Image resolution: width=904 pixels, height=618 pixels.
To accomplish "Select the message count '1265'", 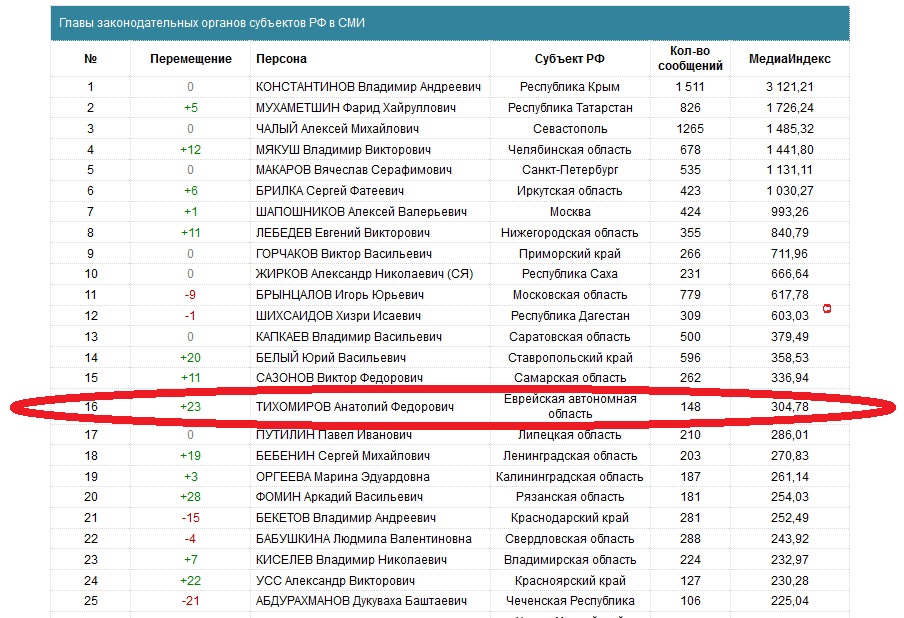I will [690, 129].
